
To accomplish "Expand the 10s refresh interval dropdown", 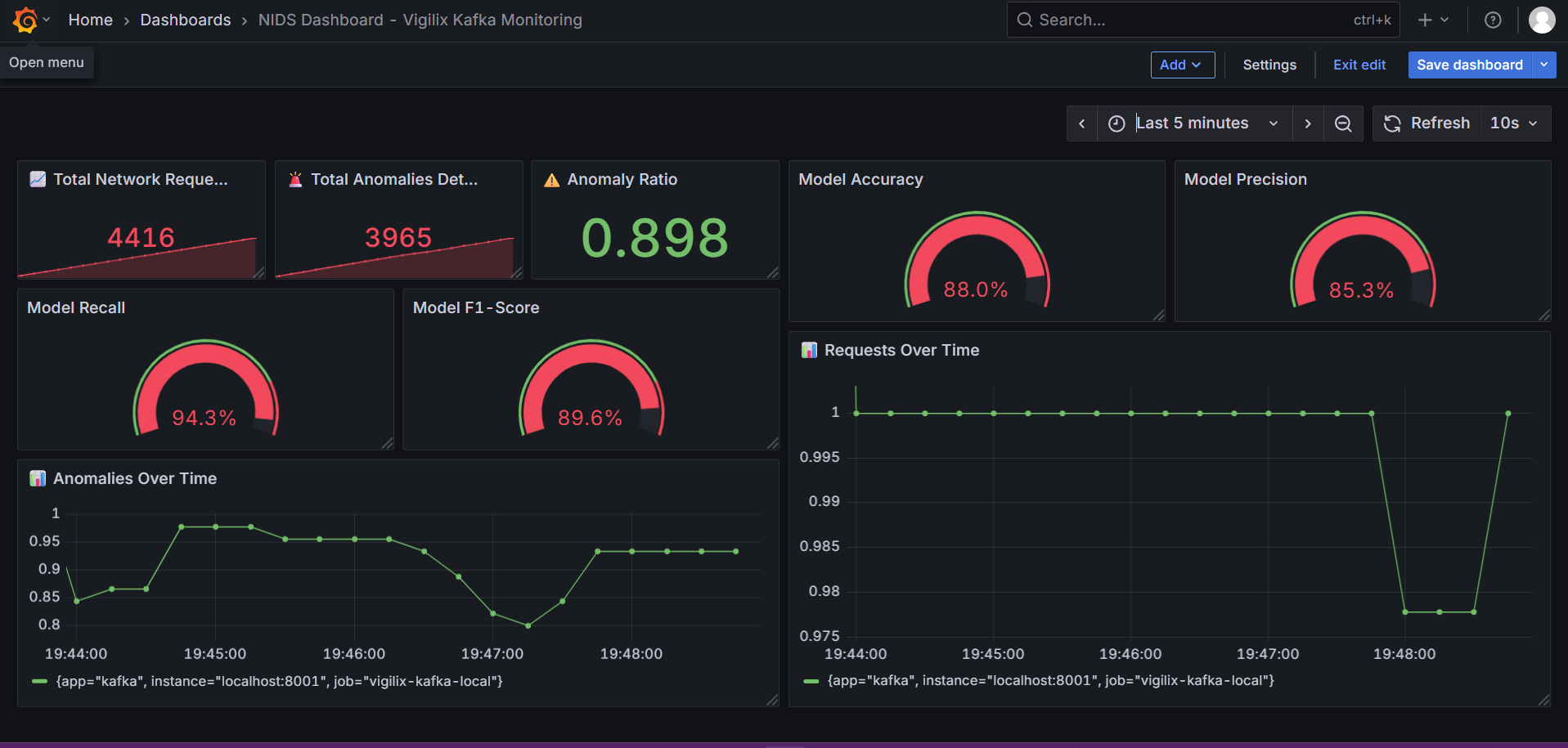I will point(1514,123).
